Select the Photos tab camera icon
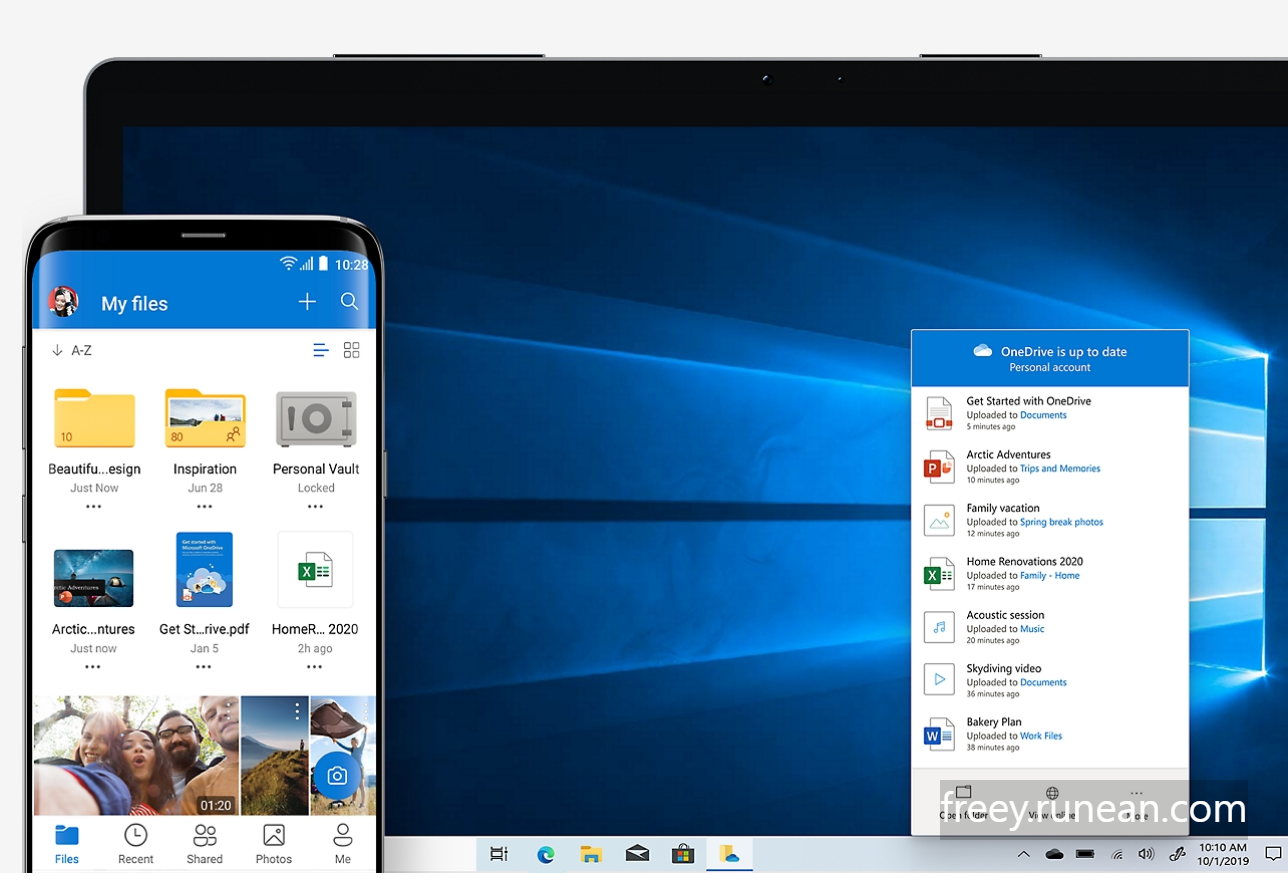This screenshot has height=880, width=1288. tap(273, 836)
